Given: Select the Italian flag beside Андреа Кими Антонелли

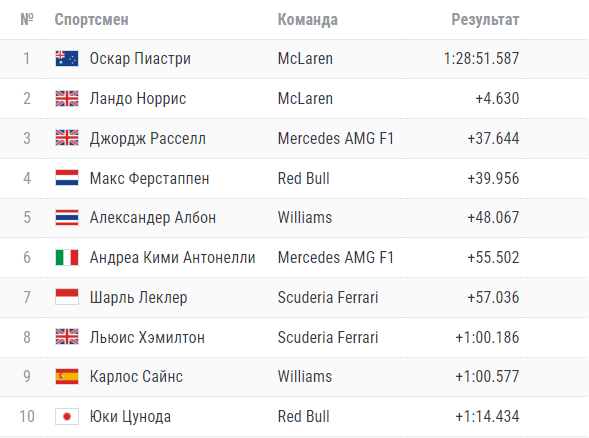Looking at the screenshot, I should (x=67, y=257).
